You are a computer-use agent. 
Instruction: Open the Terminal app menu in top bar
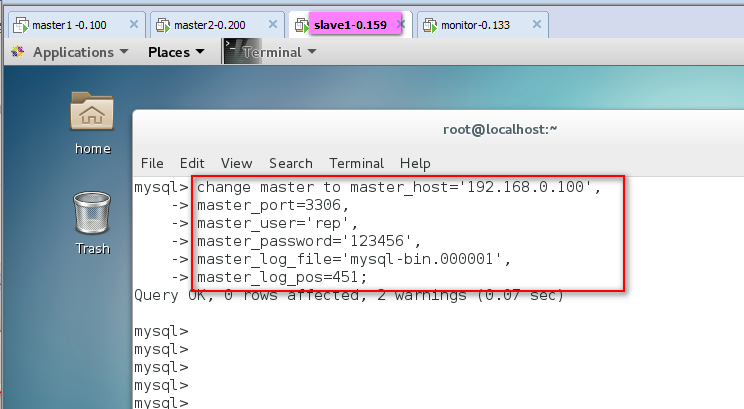[272, 52]
